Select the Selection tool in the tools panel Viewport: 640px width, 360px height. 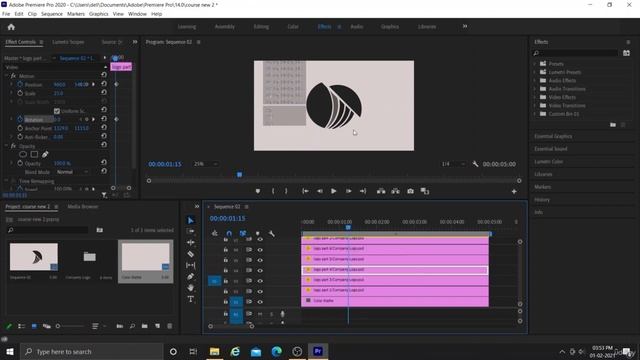coord(191,220)
